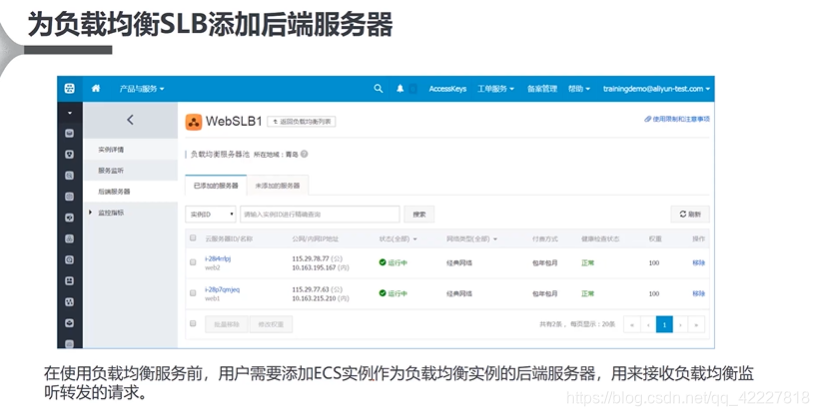Expand the 产品与服务 dropdown menu
Image resolution: width=819 pixels, height=416 pixels.
pos(142,89)
